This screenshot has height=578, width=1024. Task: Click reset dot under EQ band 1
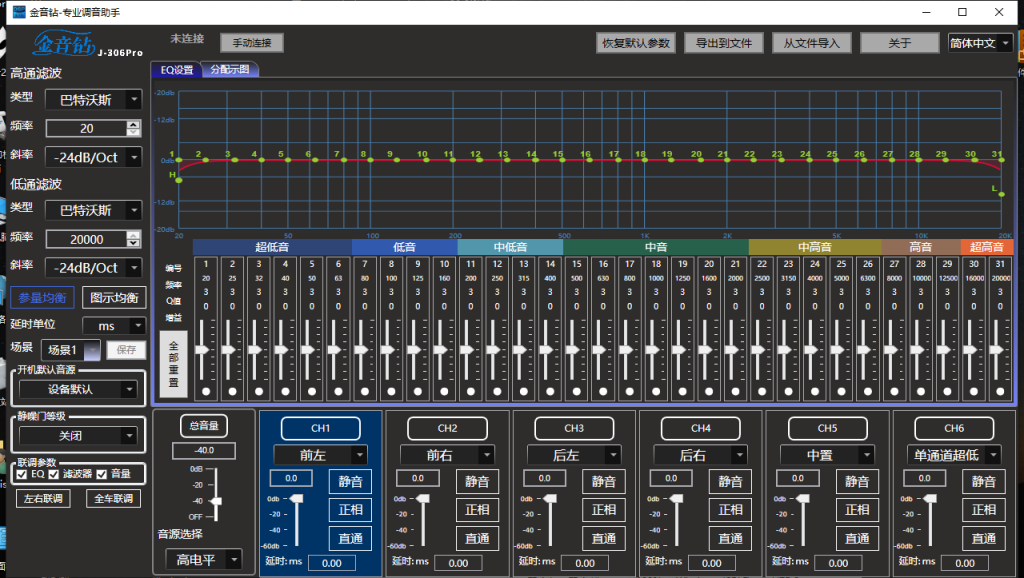[206, 392]
